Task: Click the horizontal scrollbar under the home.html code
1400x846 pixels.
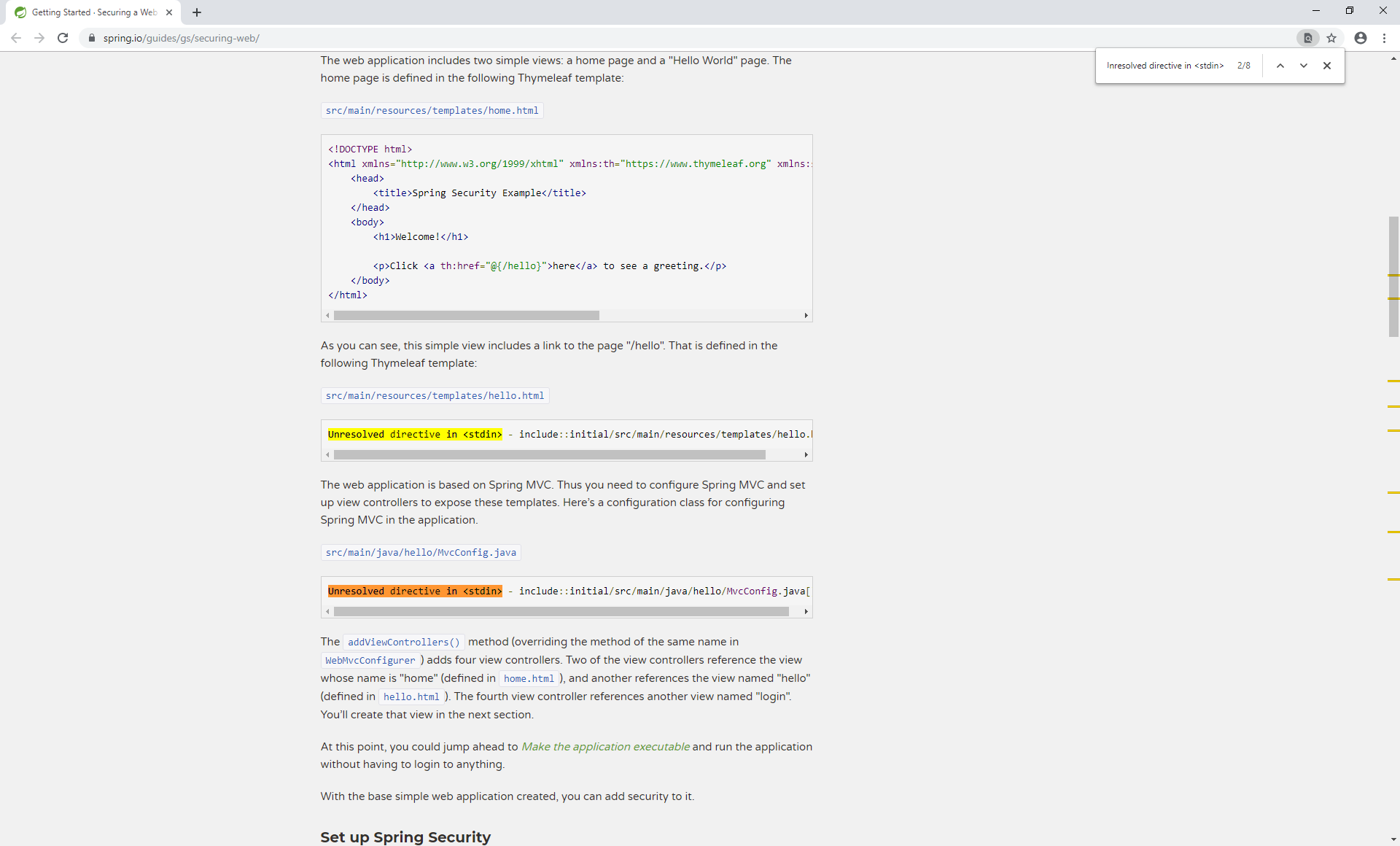Action: pyautogui.click(x=466, y=315)
